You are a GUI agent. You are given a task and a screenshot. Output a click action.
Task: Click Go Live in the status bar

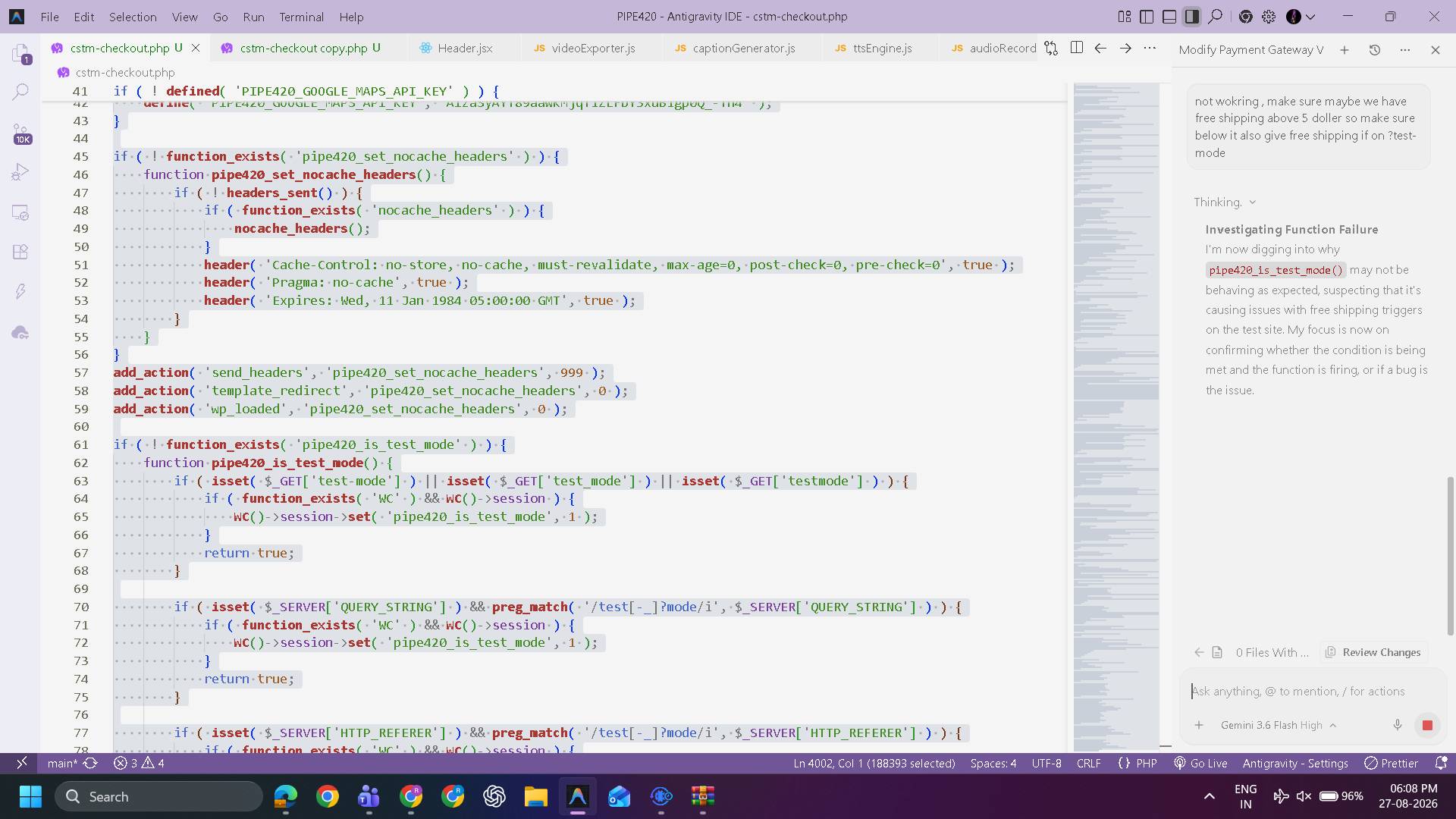coord(1200,763)
